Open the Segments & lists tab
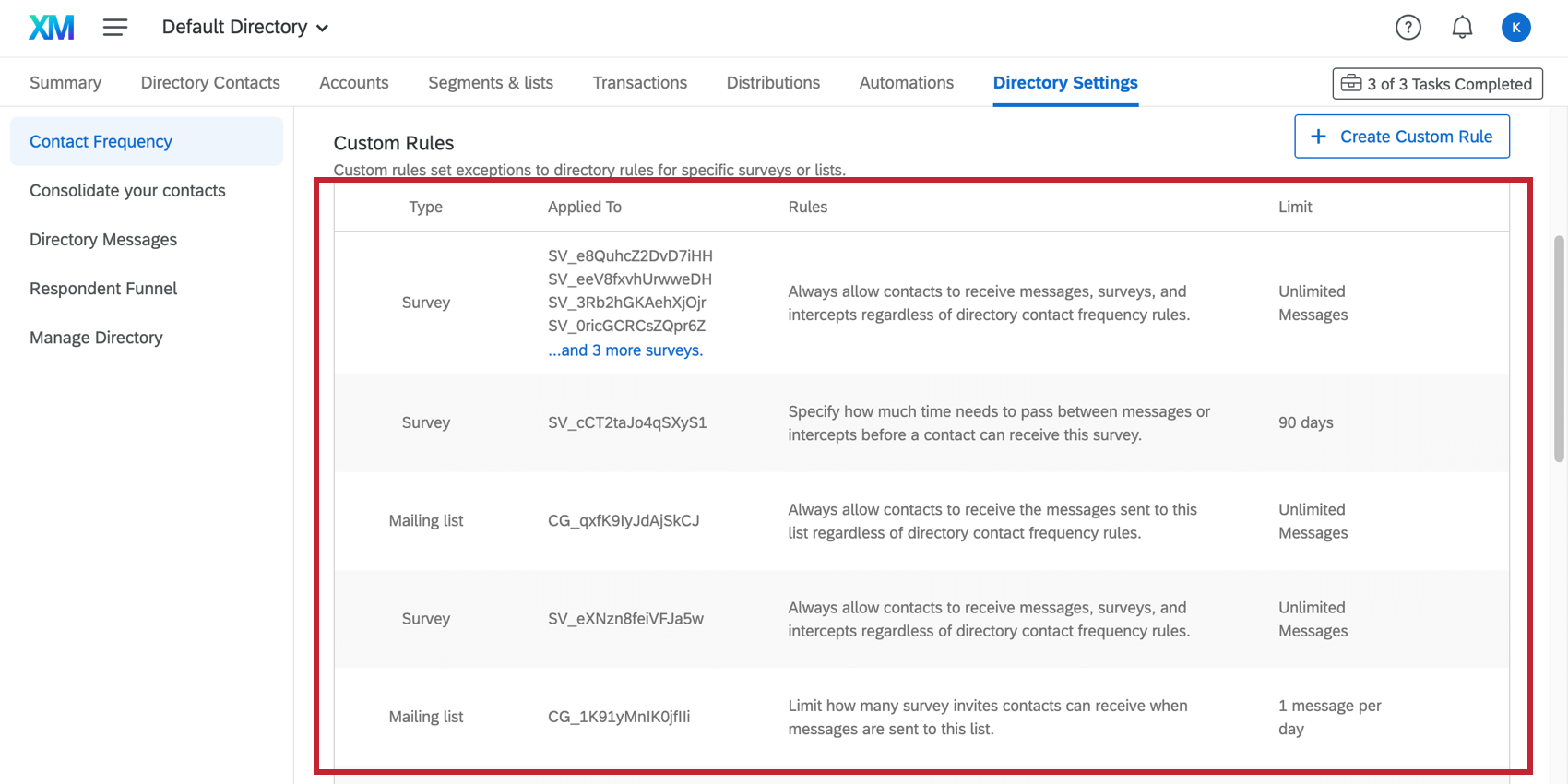 (x=491, y=83)
